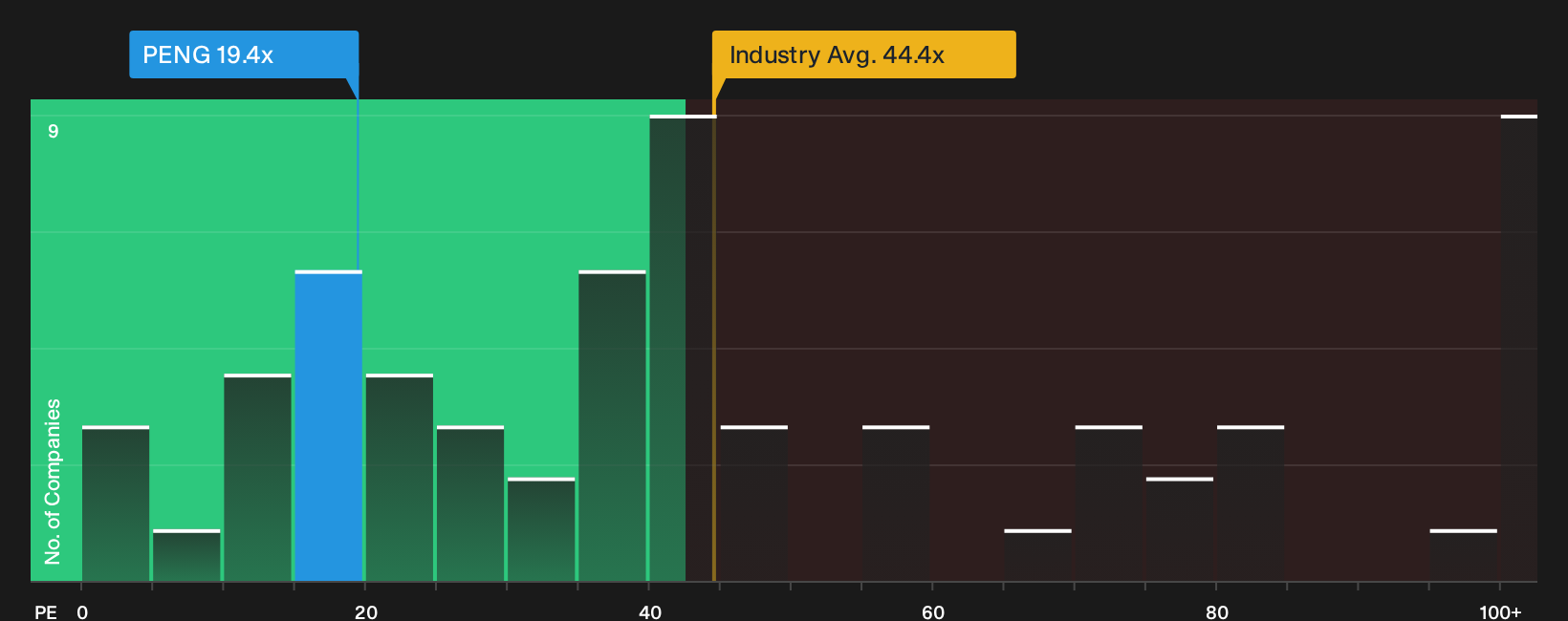
Task: Select the histogram bar for PE 0-5
Action: [116, 503]
